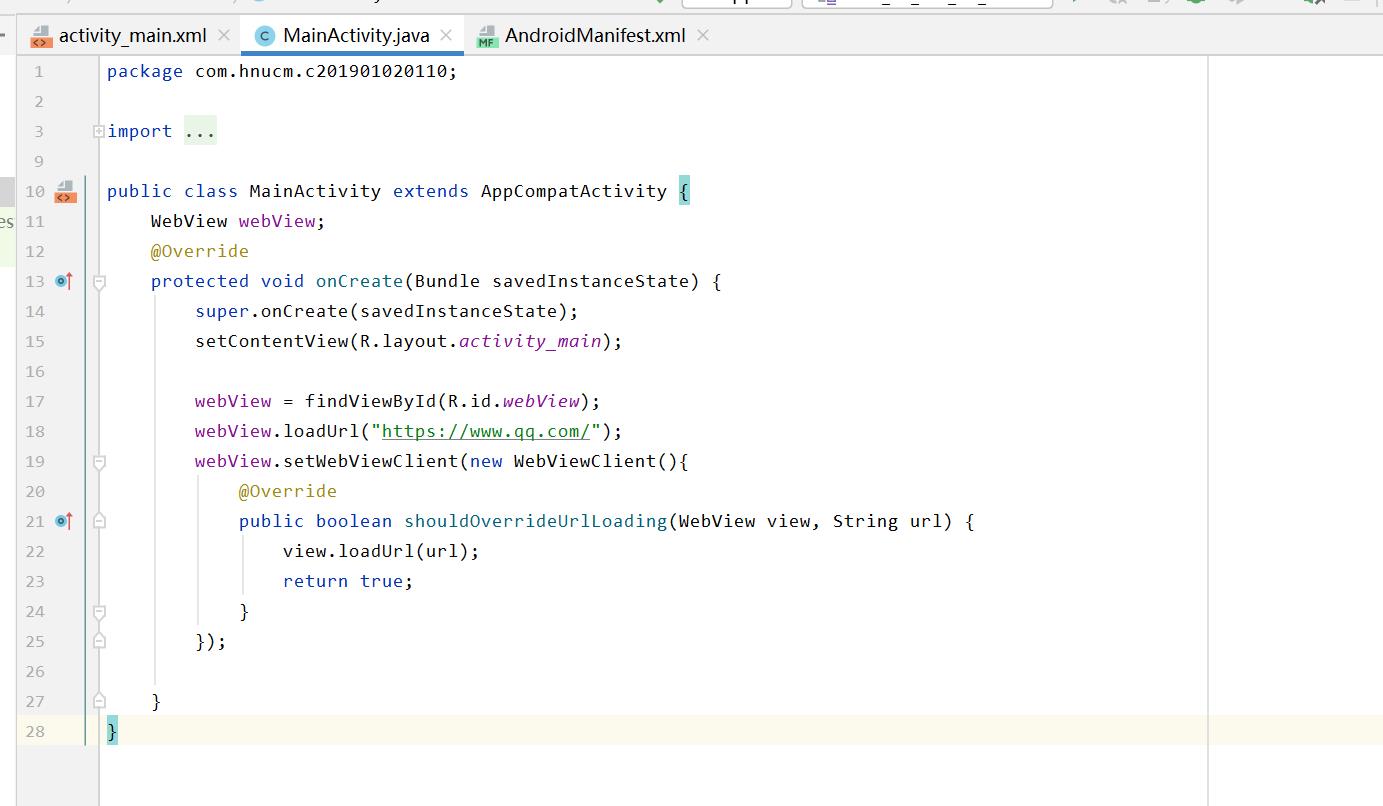Click the override gutter icon on line 21

[x=64, y=521]
